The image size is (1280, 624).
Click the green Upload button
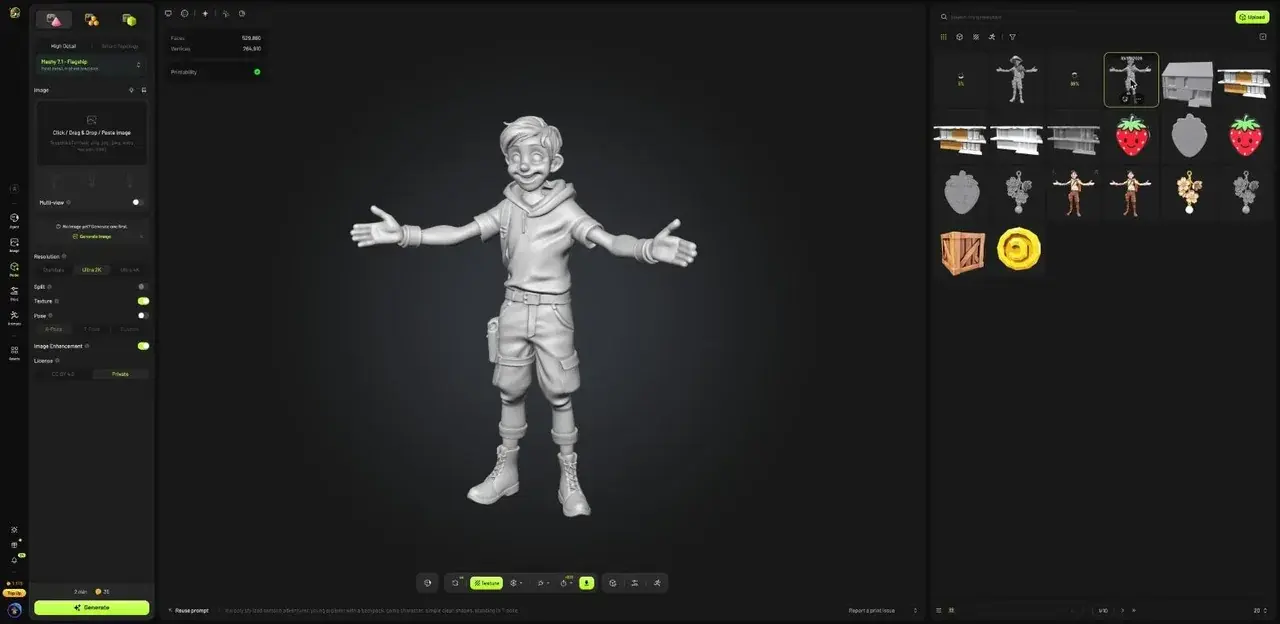click(x=1252, y=17)
